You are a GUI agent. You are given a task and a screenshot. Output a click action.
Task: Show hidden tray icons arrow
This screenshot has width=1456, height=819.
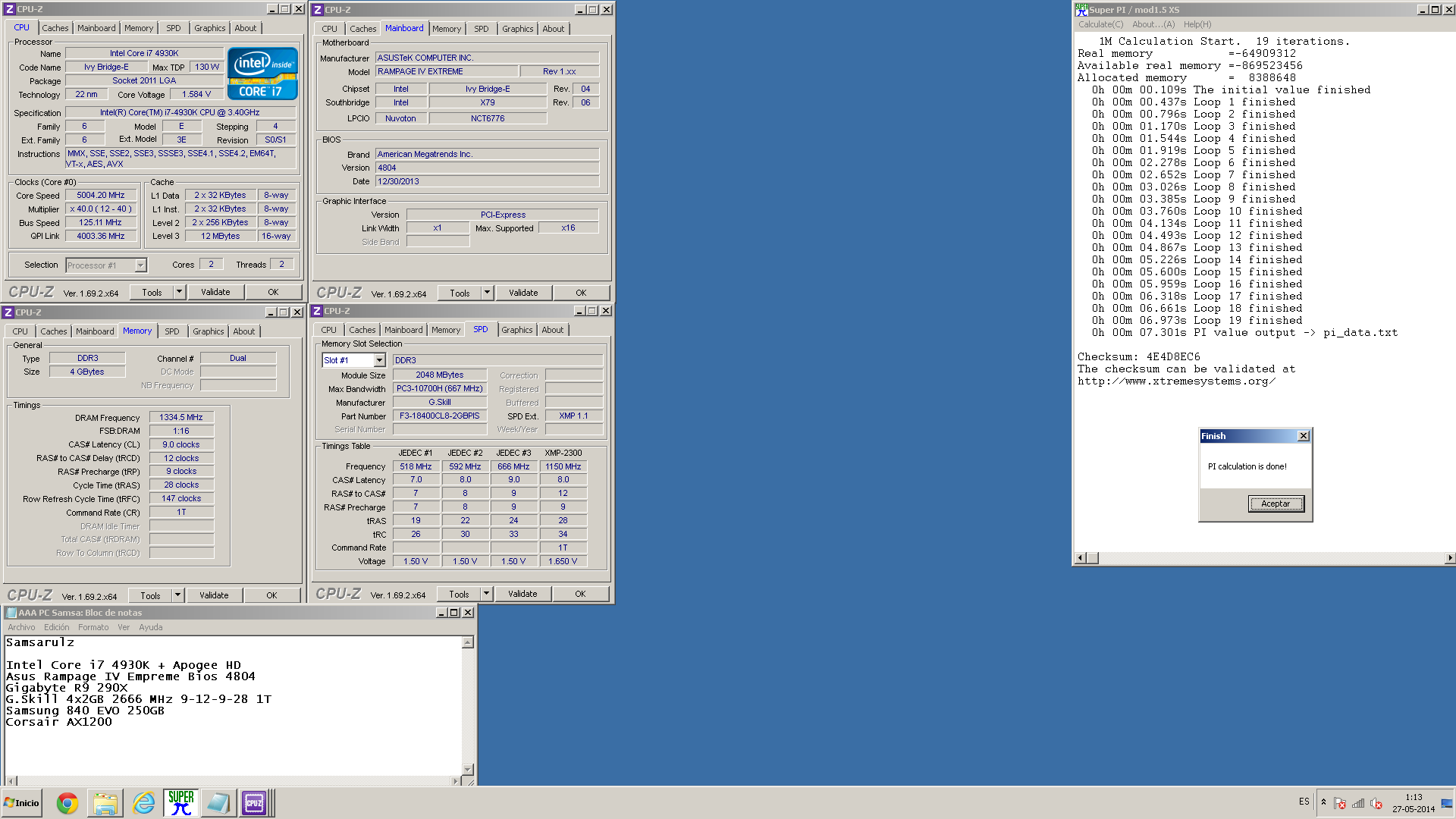coord(1323,802)
